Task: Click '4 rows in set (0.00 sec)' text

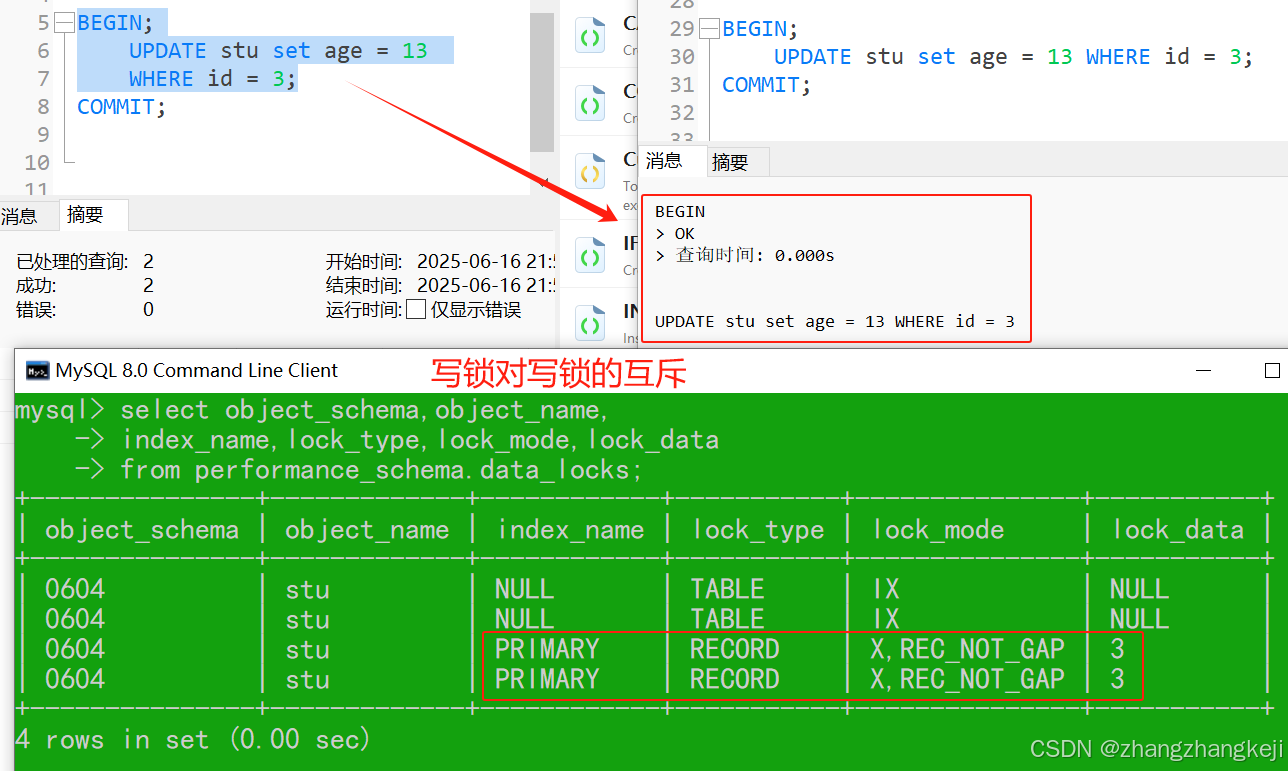Action: [193, 739]
